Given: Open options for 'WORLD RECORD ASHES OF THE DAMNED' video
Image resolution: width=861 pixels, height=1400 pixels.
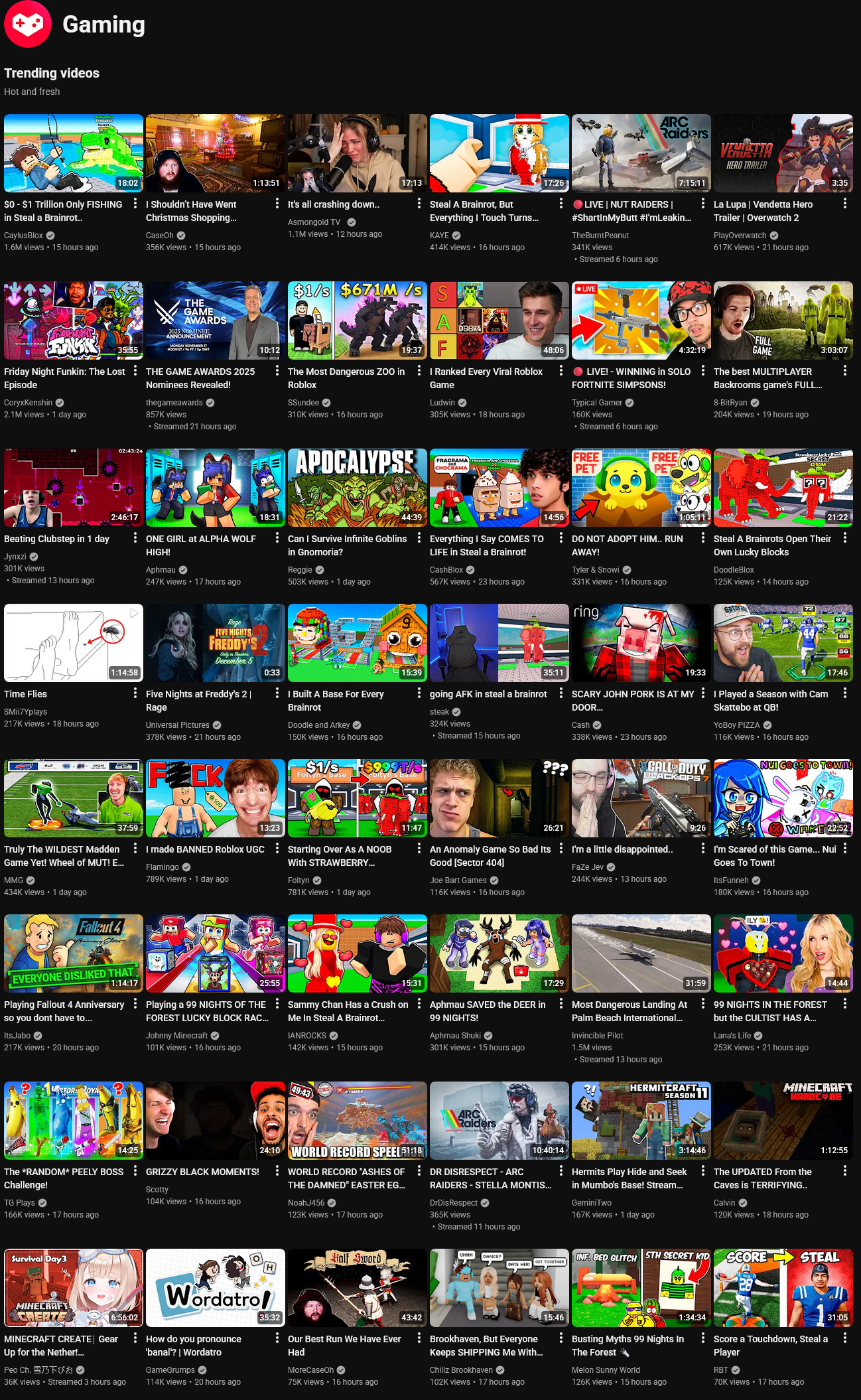Looking at the screenshot, I should 419,1171.
